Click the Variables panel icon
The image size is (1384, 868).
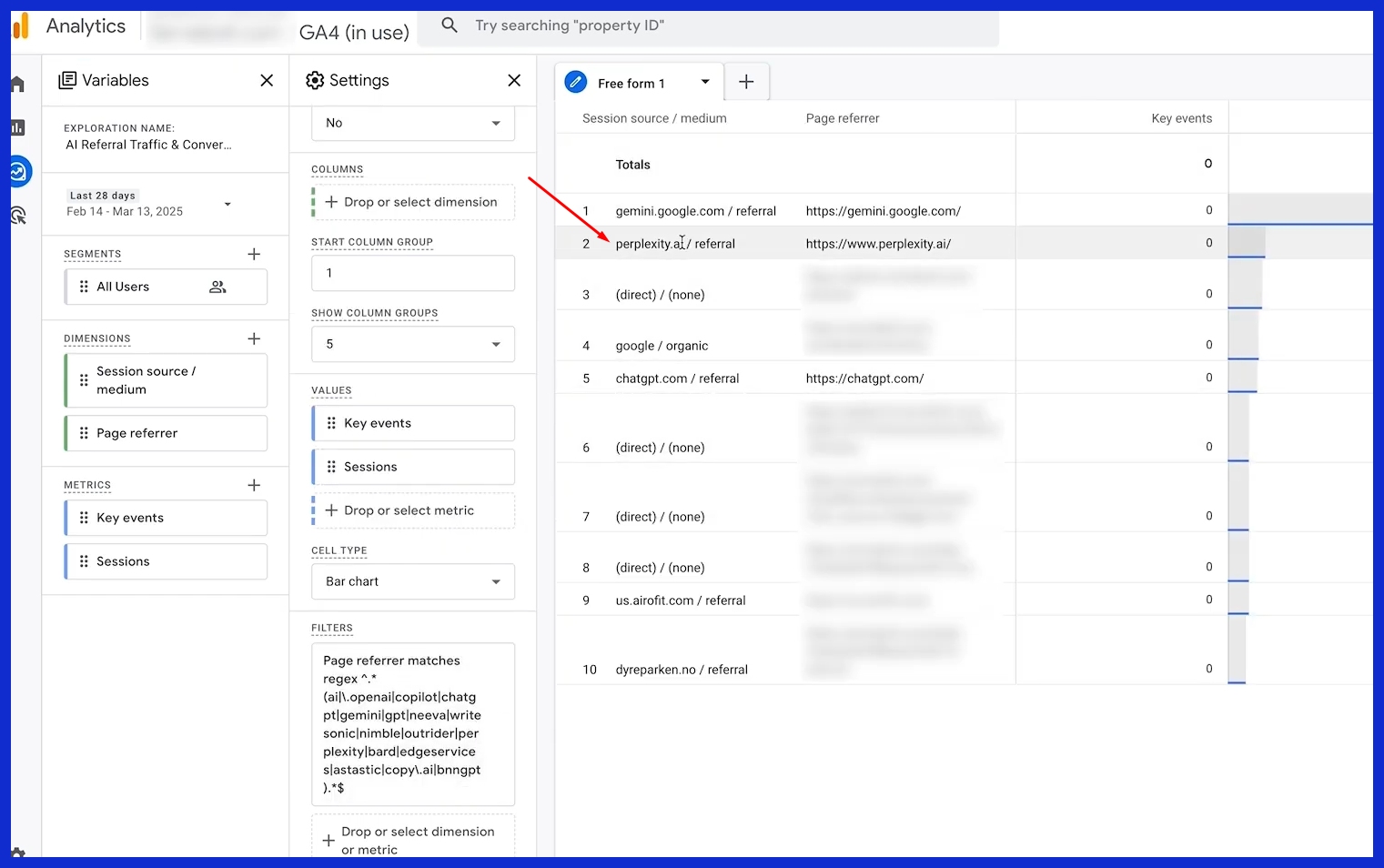[x=67, y=80]
